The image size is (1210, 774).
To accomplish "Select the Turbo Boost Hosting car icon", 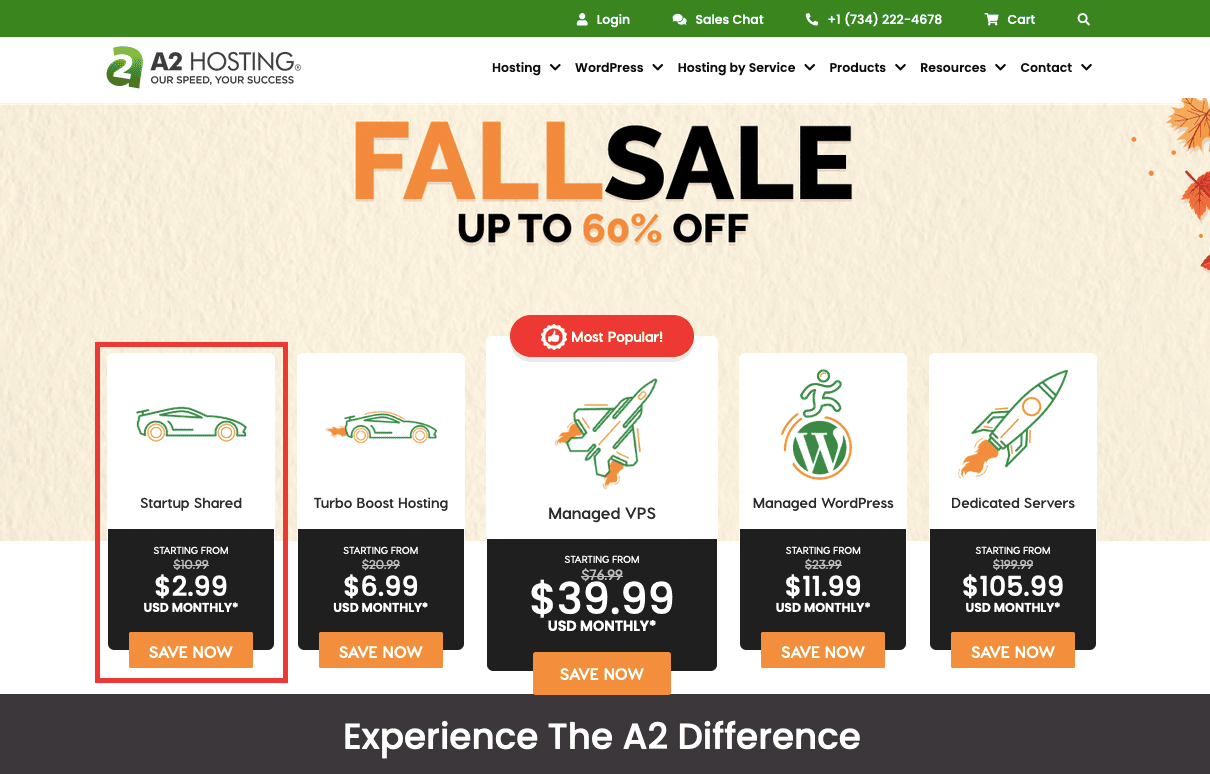I will click(381, 427).
